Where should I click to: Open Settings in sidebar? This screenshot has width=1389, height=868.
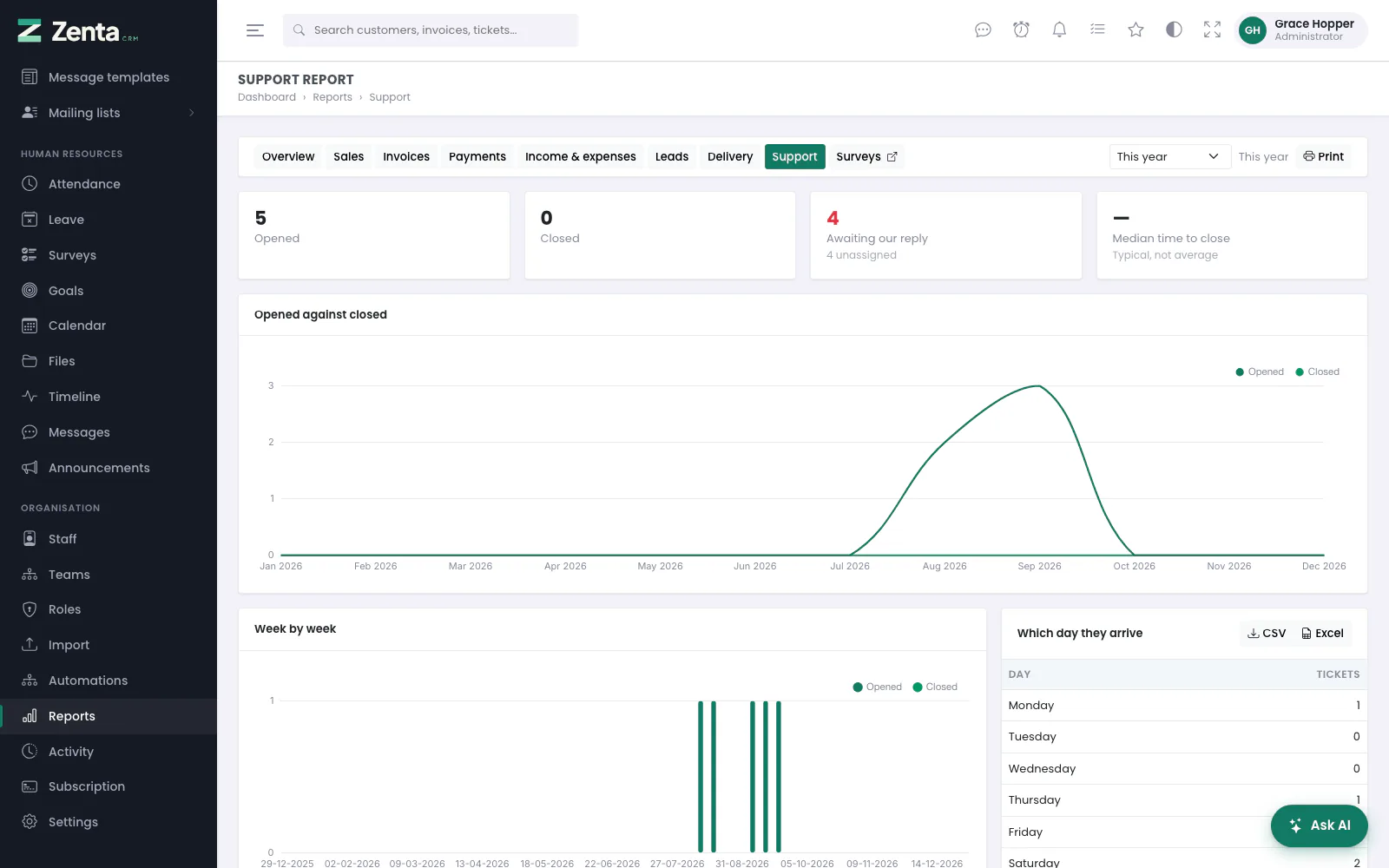[109, 822]
